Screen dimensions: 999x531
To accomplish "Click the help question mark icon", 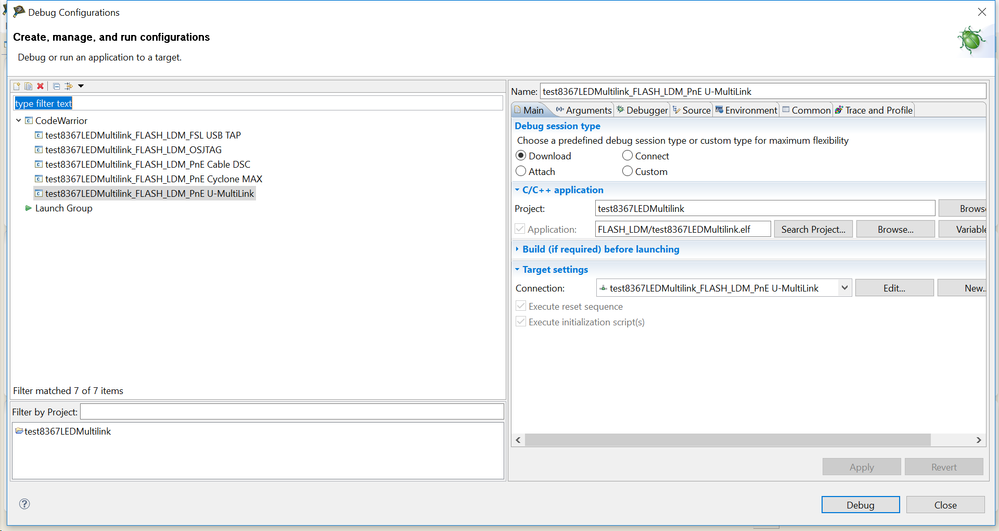I will point(24,504).
